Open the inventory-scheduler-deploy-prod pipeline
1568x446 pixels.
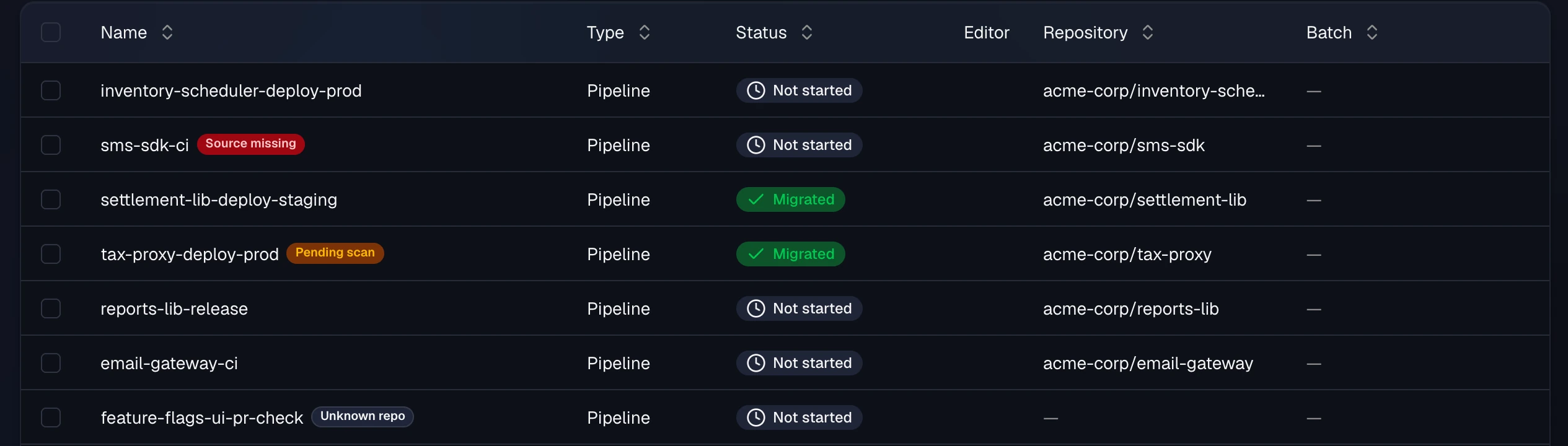click(231, 91)
